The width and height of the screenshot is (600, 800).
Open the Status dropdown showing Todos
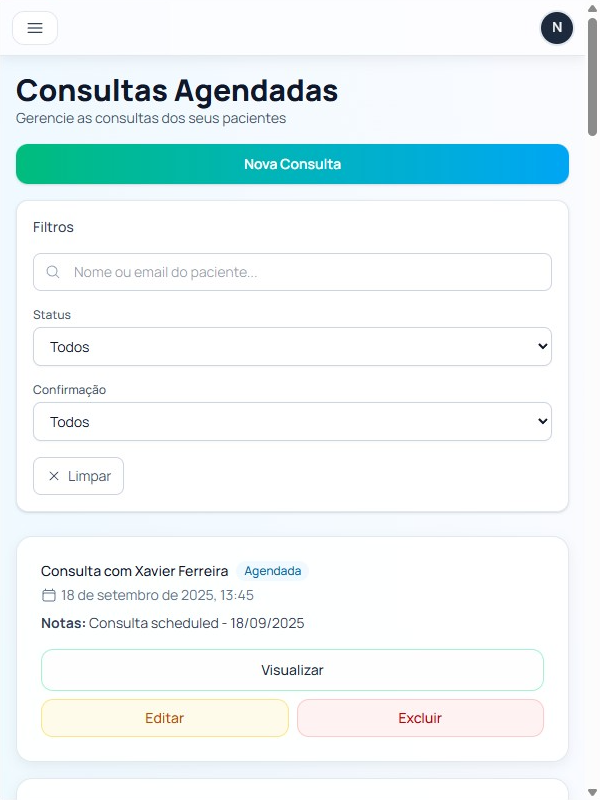(x=292, y=346)
